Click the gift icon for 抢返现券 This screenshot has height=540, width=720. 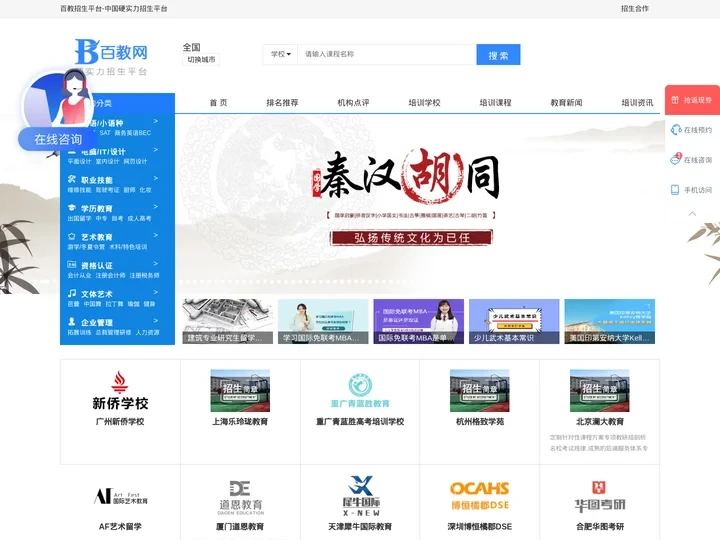pyautogui.click(x=675, y=100)
